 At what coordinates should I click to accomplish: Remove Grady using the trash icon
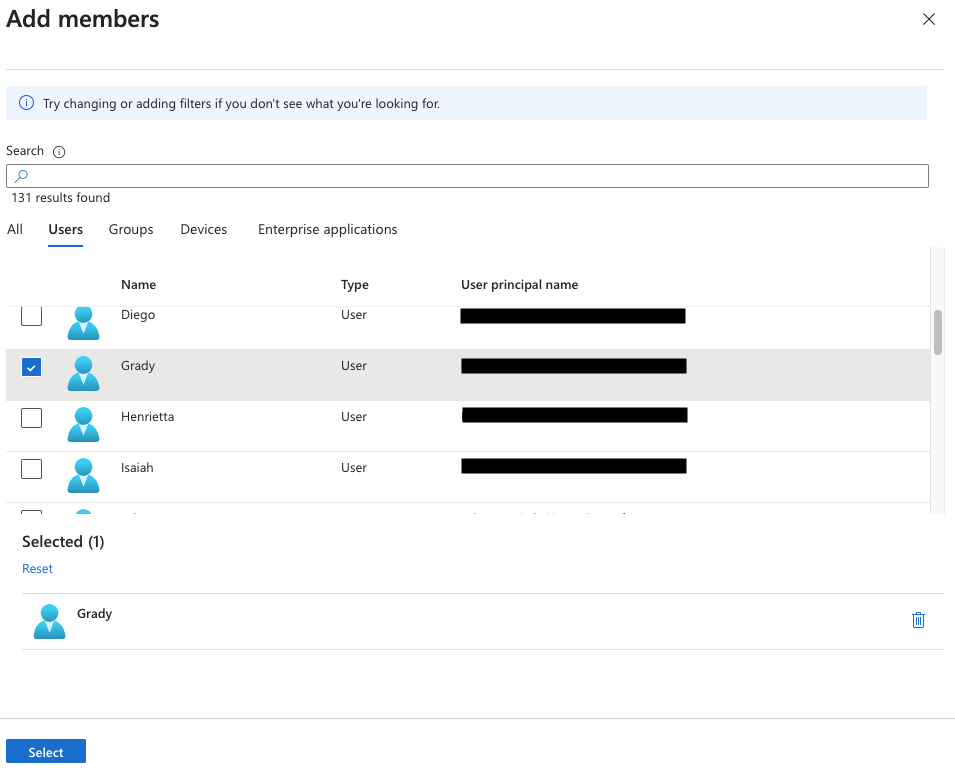tap(918, 620)
